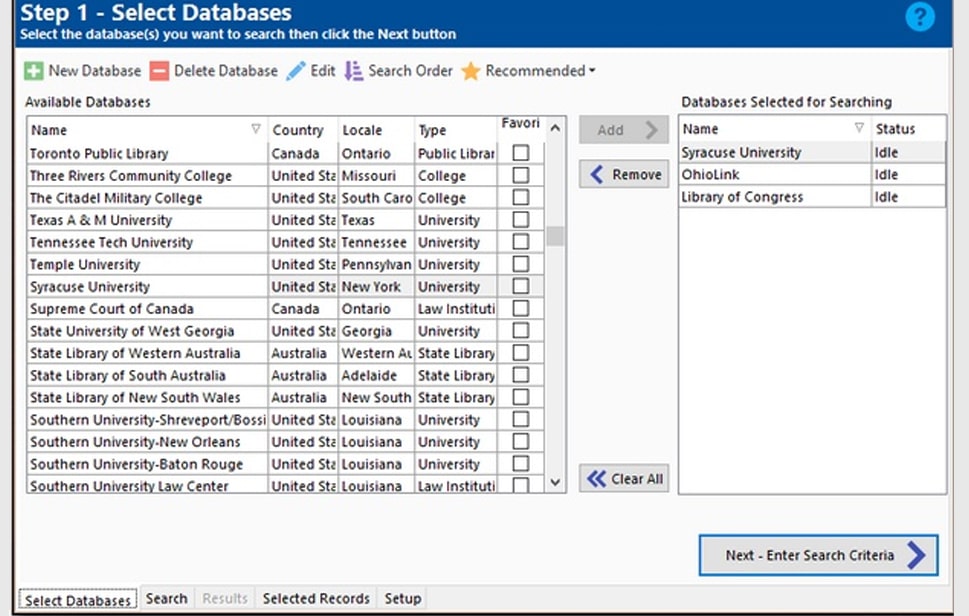Screen dimensions: 969x616
Task: Click the Remove button
Action: [624, 175]
